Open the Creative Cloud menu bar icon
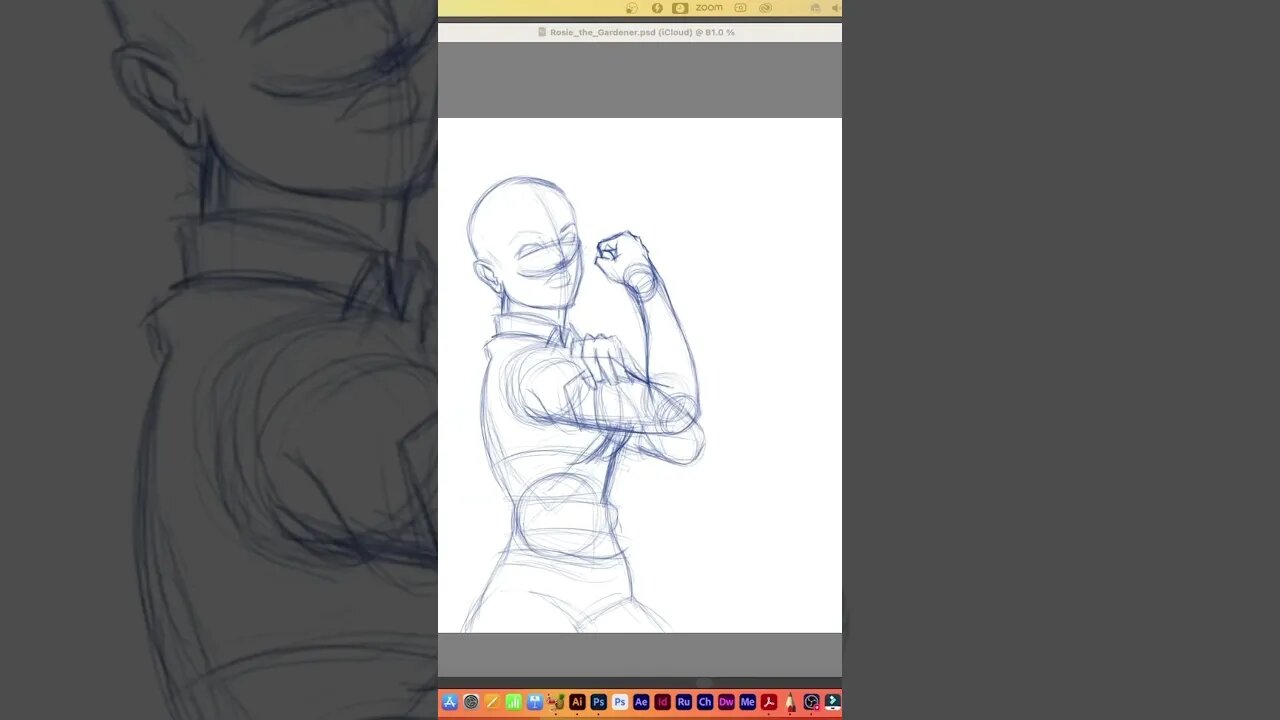Image resolution: width=1280 pixels, height=720 pixels. (765, 8)
